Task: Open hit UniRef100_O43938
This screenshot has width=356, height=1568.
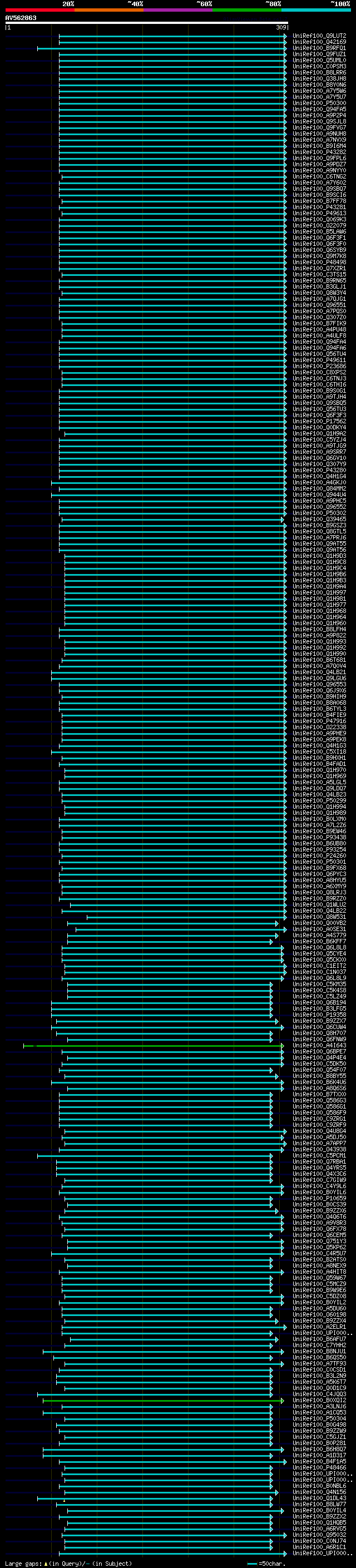Action: pos(319,1149)
